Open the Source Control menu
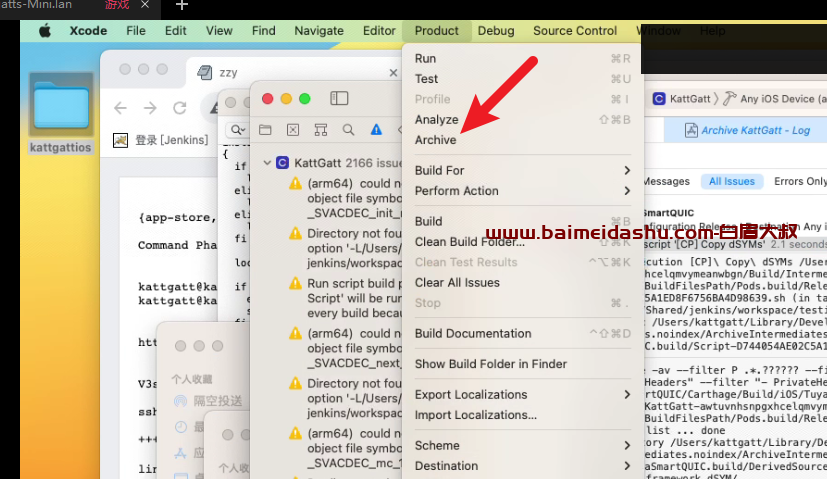Image resolution: width=827 pixels, height=479 pixels. pos(575,31)
